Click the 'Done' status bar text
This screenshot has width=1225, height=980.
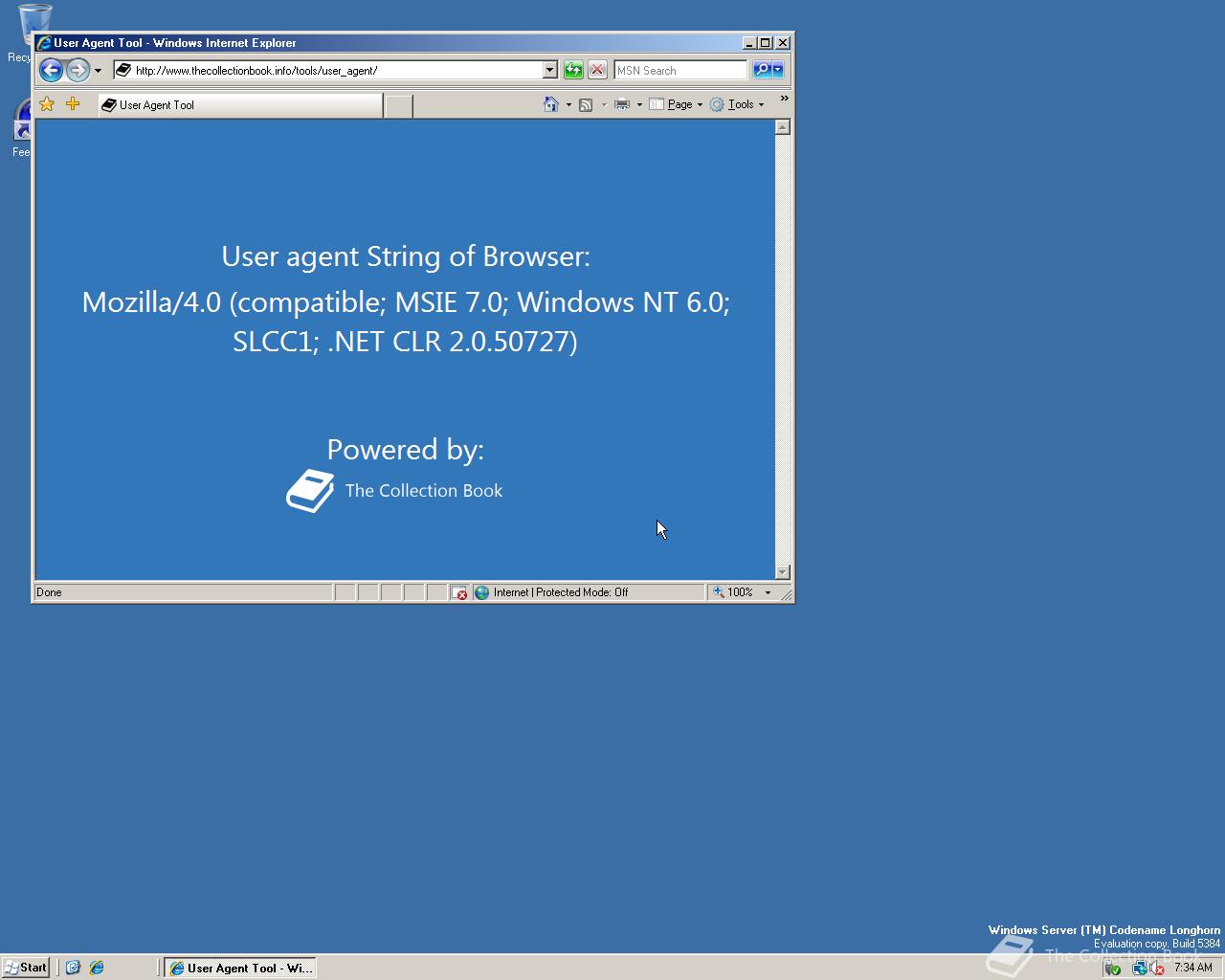[49, 592]
